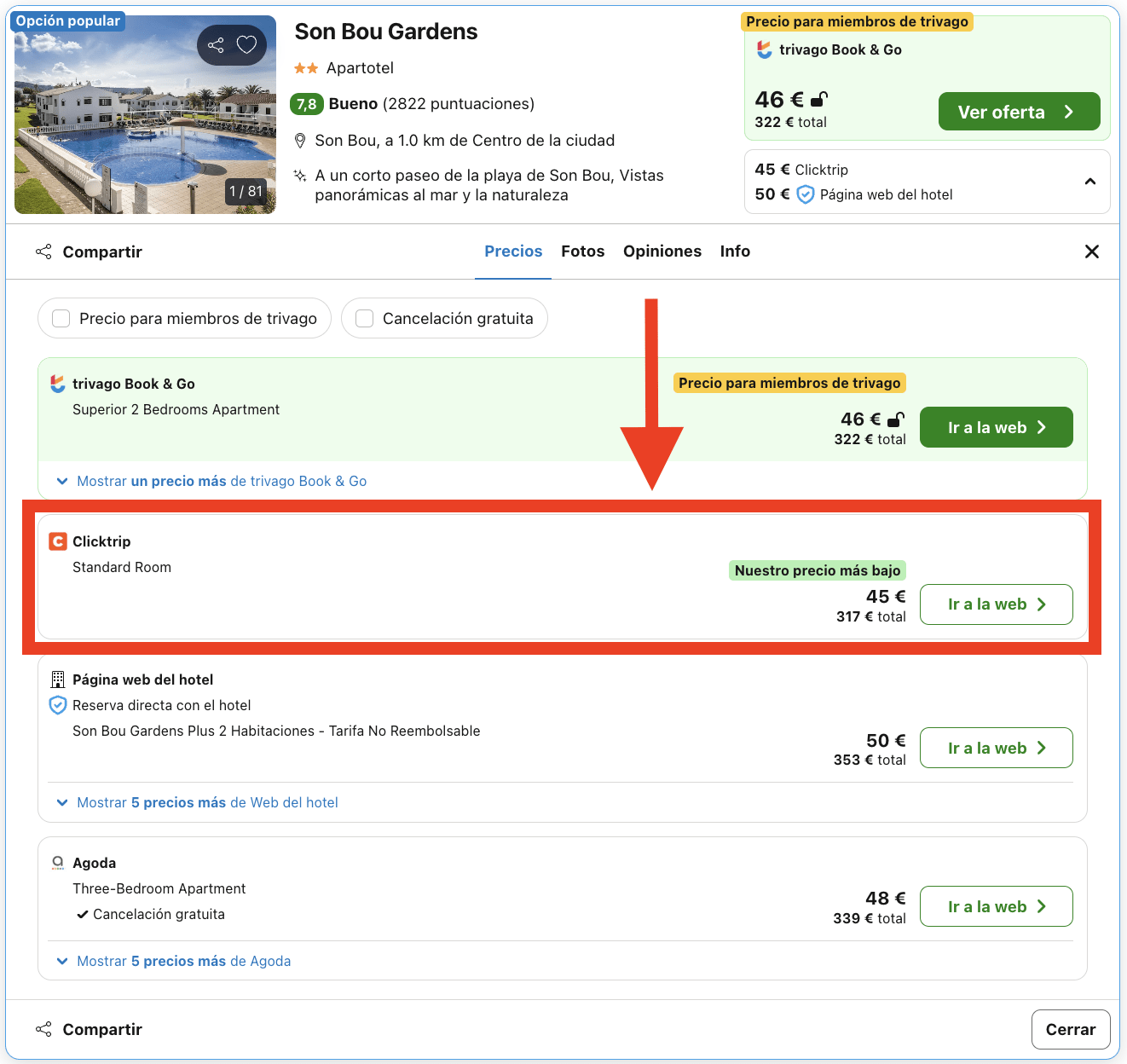
Task: Click the unlock icon beside 46 € at top
Action: (818, 99)
